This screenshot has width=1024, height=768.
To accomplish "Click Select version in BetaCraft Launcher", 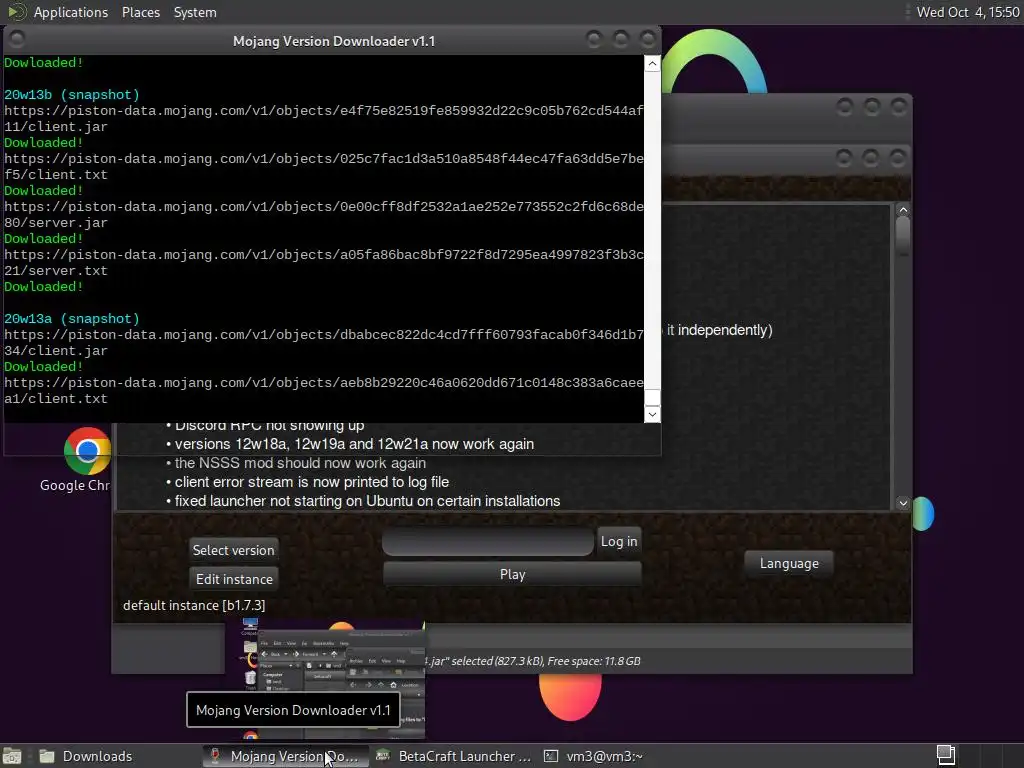I will click(233, 550).
